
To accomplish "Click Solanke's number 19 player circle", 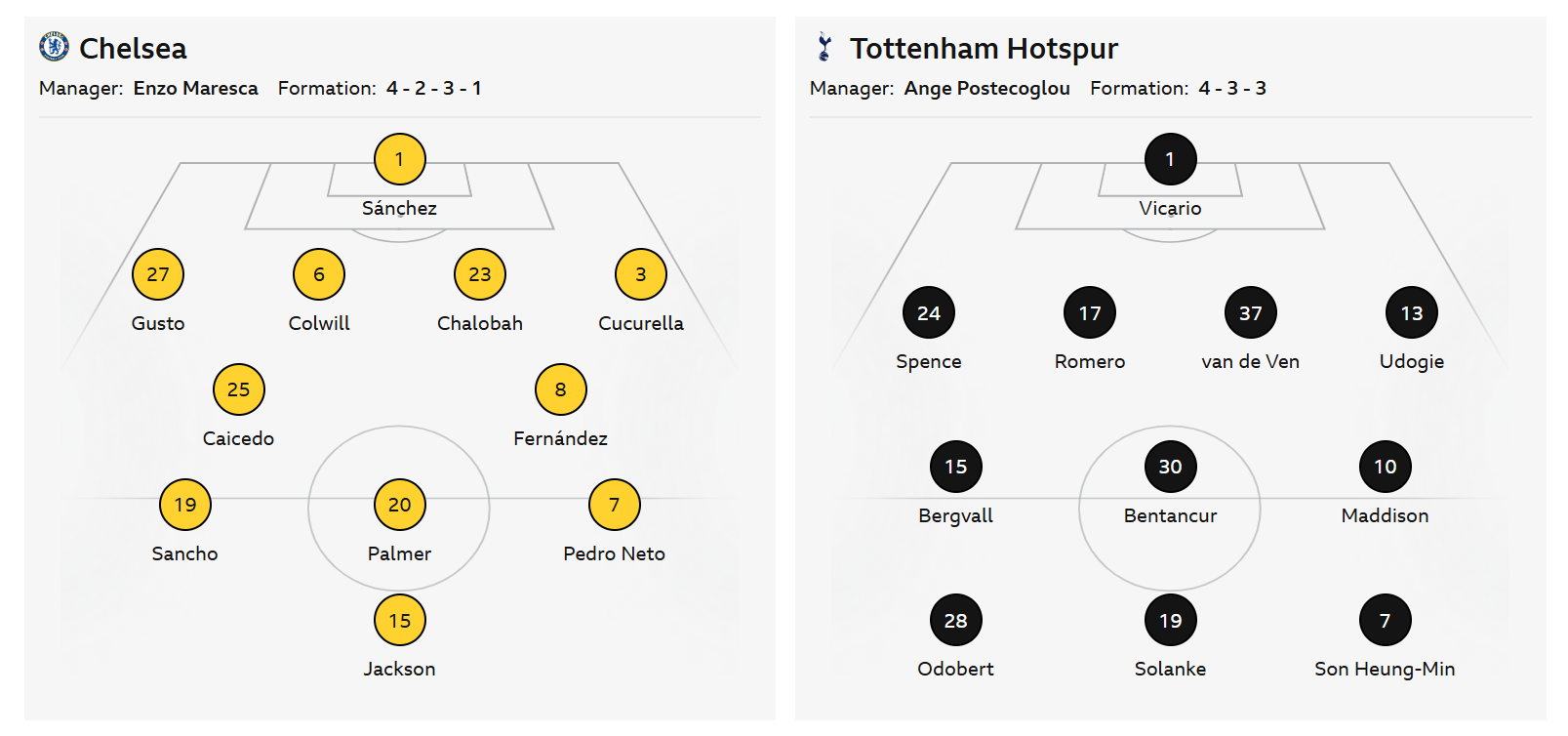I will click(1170, 620).
